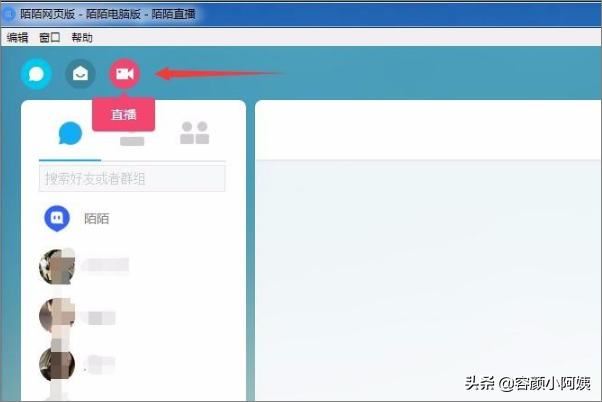Image resolution: width=602 pixels, height=402 pixels.
Task: Click the app icon in the title bar
Action: click(9, 14)
